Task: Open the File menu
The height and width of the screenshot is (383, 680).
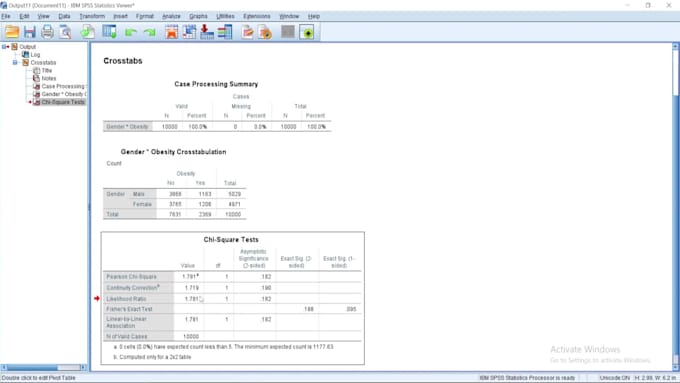Action: tap(6, 16)
